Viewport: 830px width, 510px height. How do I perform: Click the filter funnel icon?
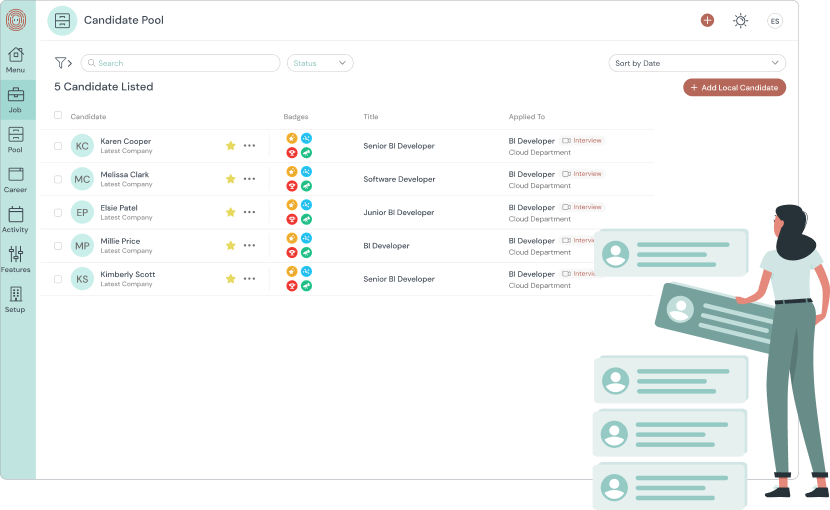(x=61, y=63)
